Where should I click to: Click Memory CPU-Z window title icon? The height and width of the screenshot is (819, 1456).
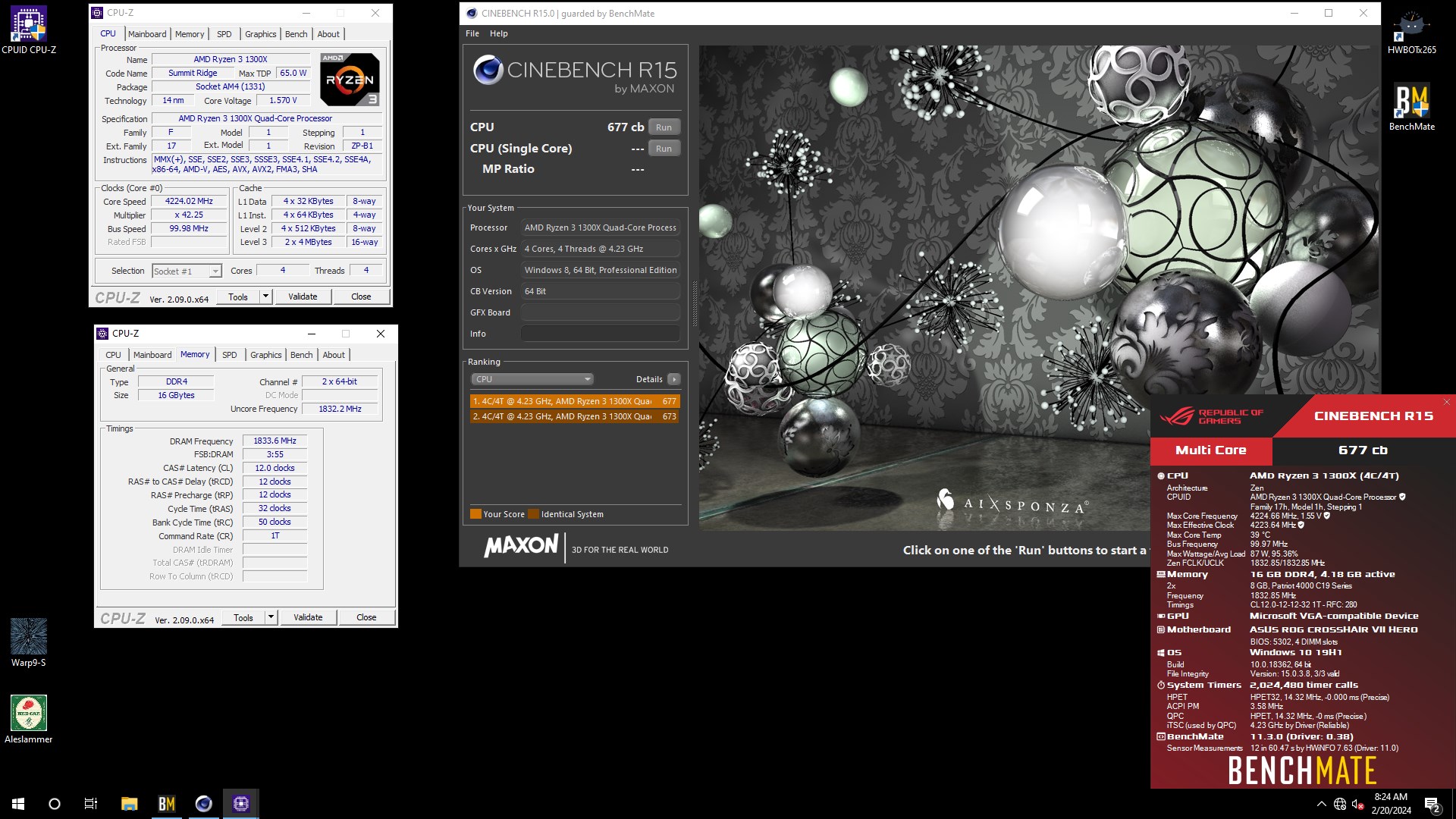tap(102, 334)
